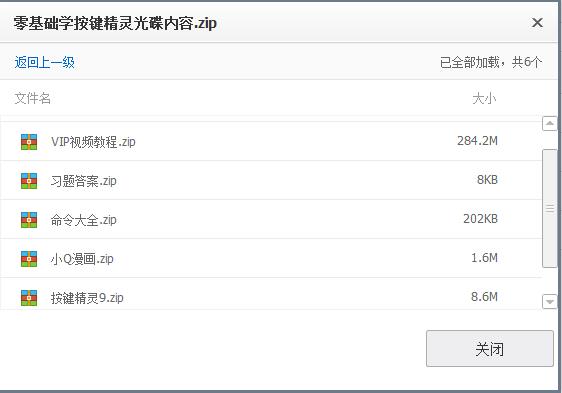Click the 习题答案.zip archive icon

tap(29, 181)
